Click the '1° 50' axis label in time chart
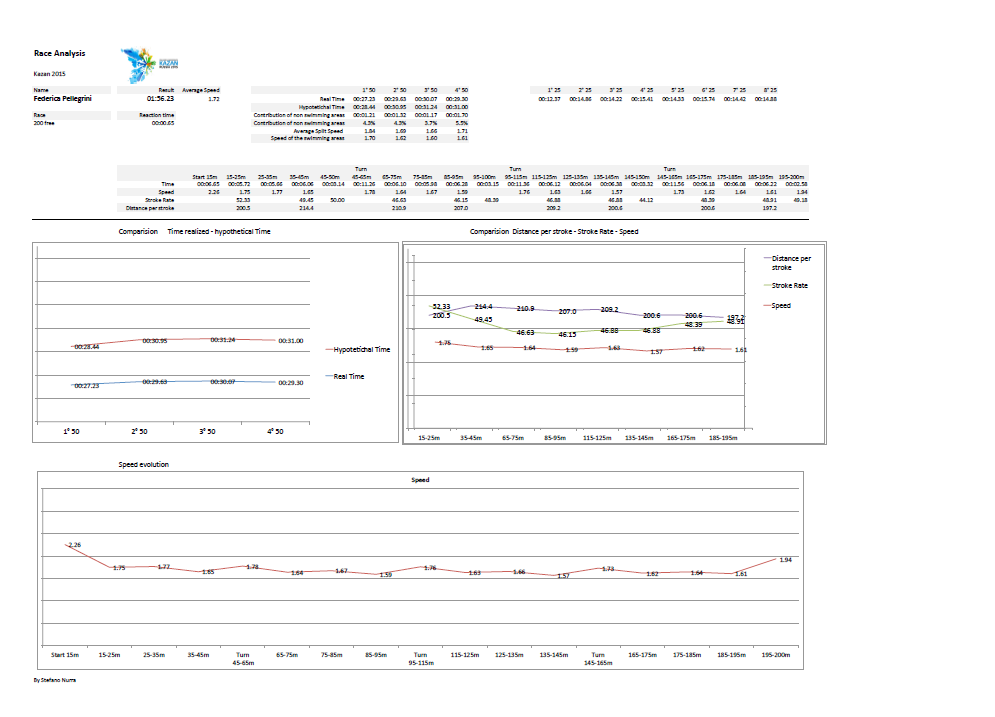This screenshot has height=717, width=995. (71, 431)
